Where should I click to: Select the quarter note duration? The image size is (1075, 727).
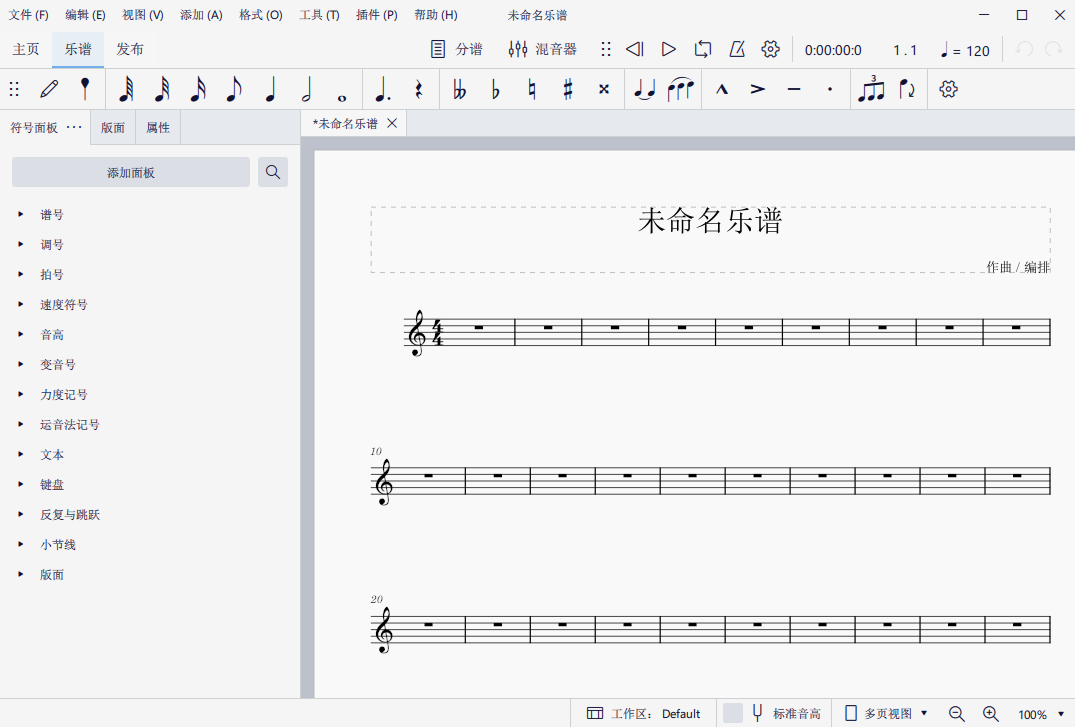pos(271,89)
